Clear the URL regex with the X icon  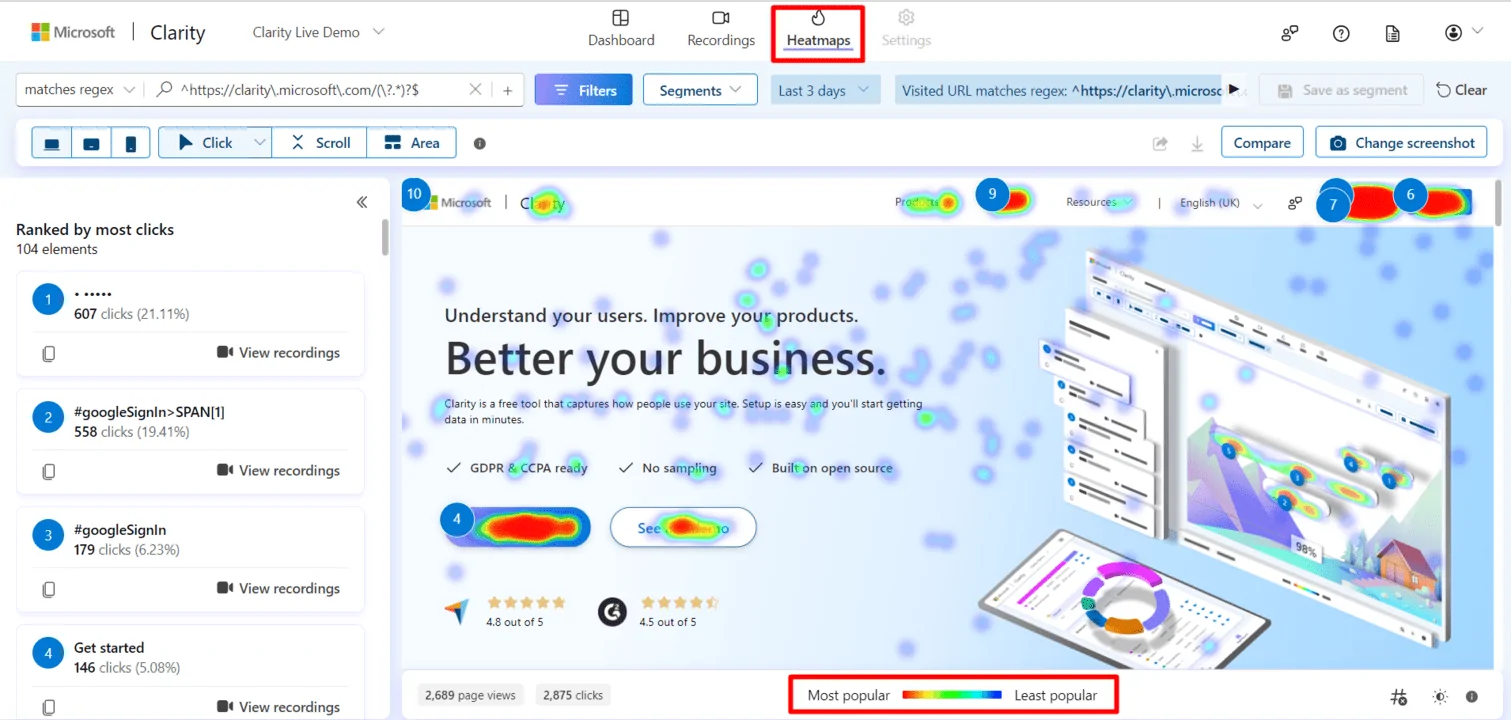click(x=476, y=90)
